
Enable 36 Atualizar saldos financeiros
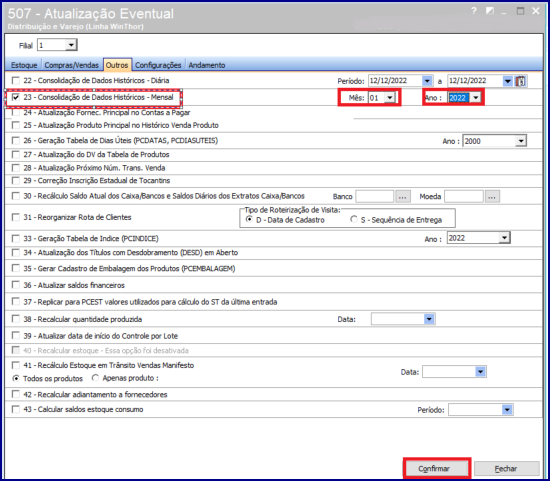pyautogui.click(x=15, y=285)
